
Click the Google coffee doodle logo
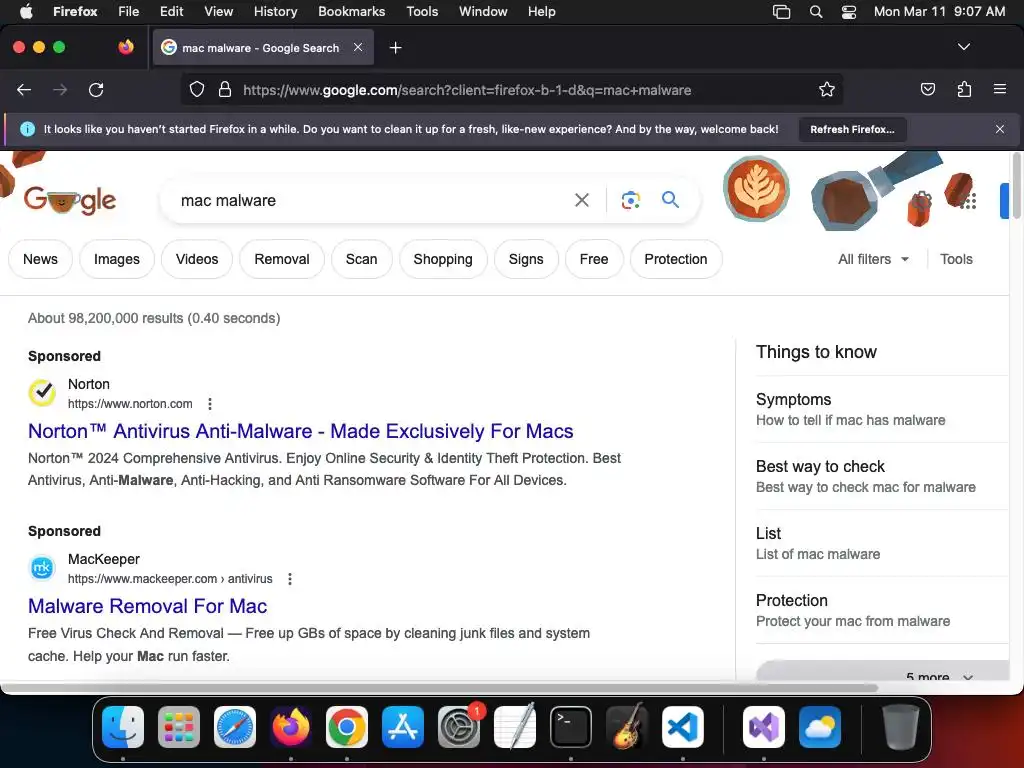pos(70,200)
